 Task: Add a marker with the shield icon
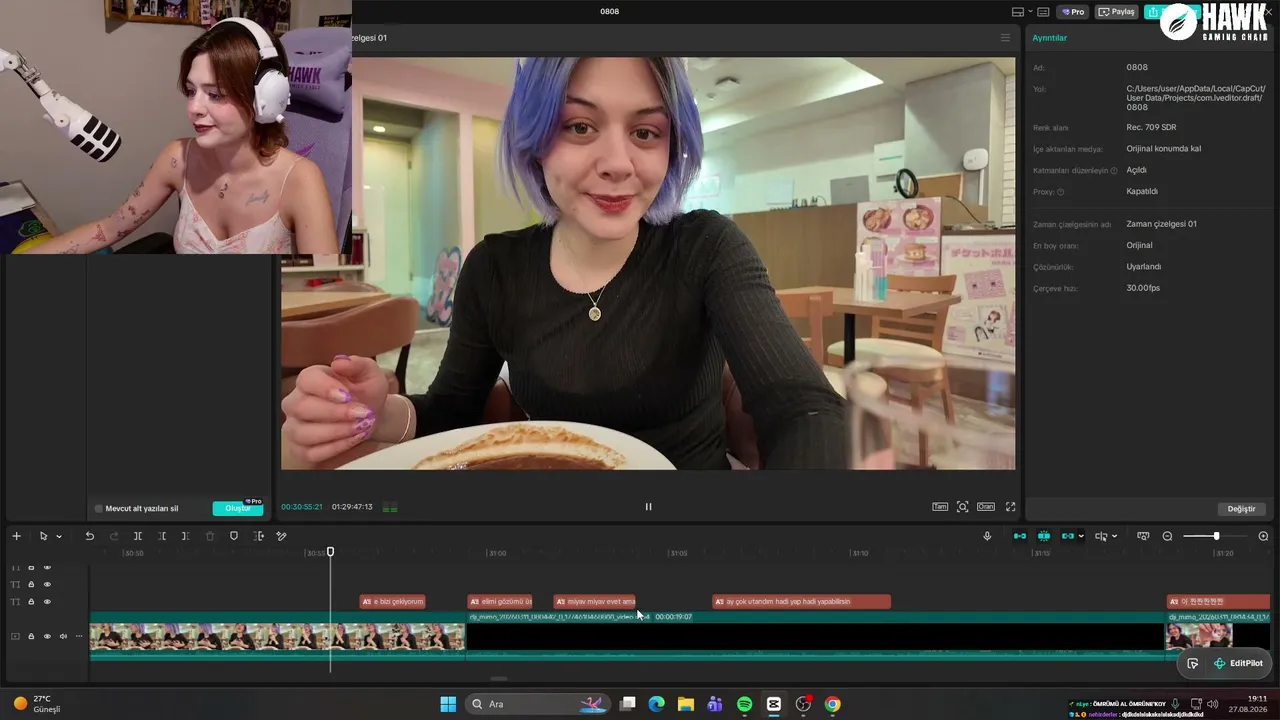coord(234,536)
